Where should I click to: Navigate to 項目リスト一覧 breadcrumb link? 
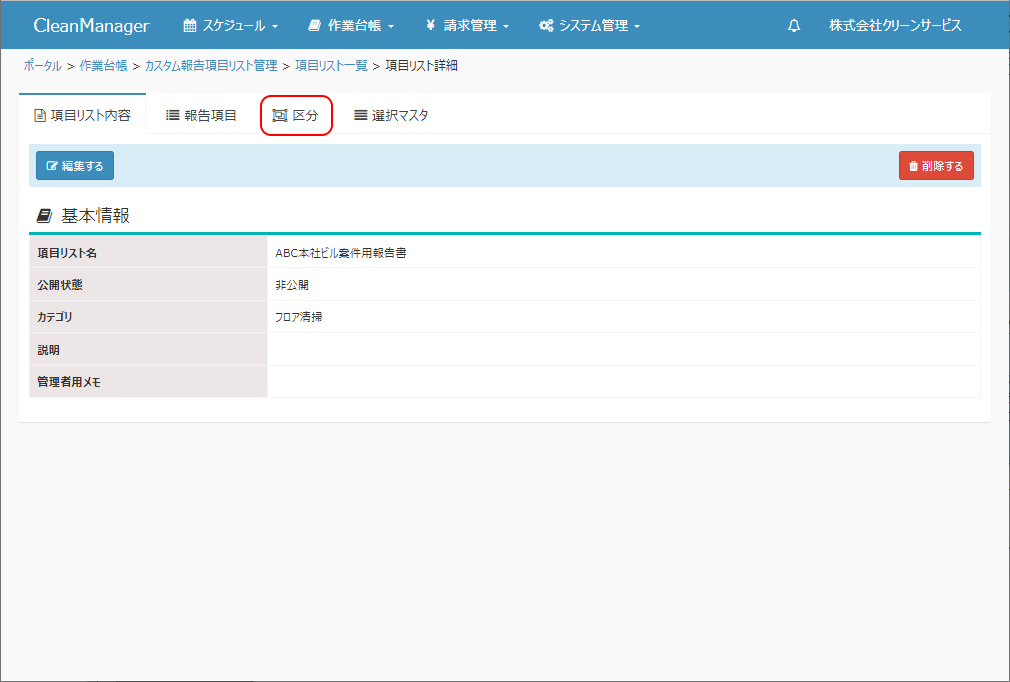pos(330,66)
